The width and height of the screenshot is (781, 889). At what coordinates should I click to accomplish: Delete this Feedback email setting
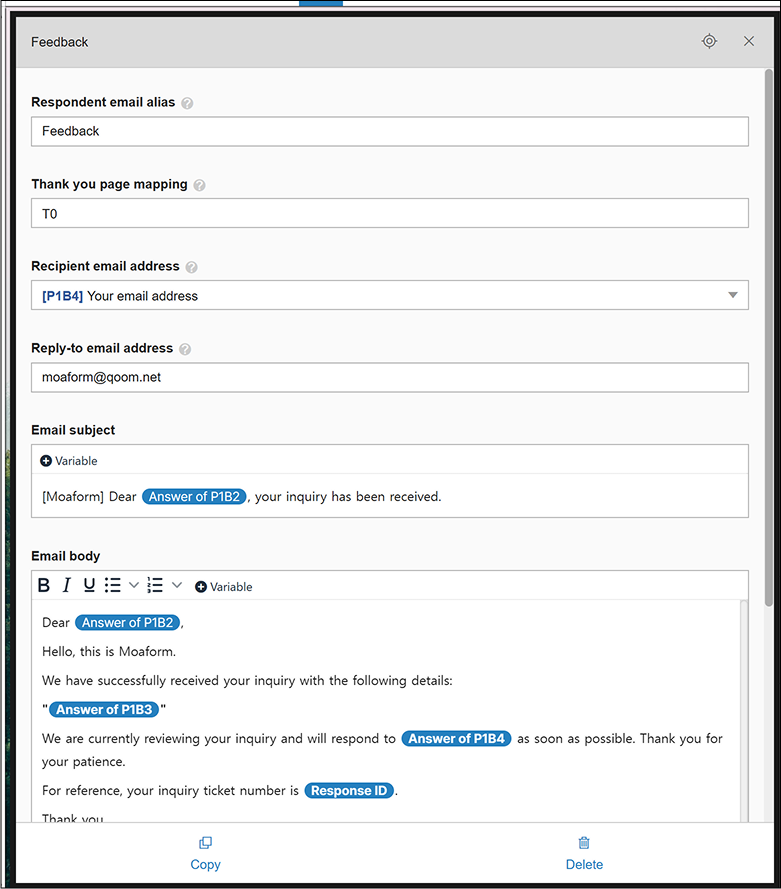[x=584, y=853]
